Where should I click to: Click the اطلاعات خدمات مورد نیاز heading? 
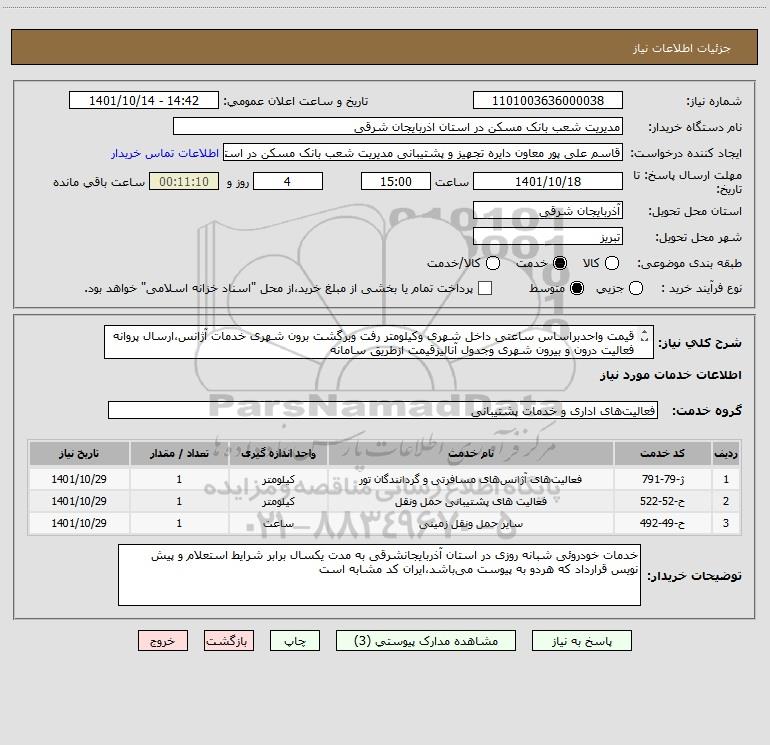[x=671, y=375]
